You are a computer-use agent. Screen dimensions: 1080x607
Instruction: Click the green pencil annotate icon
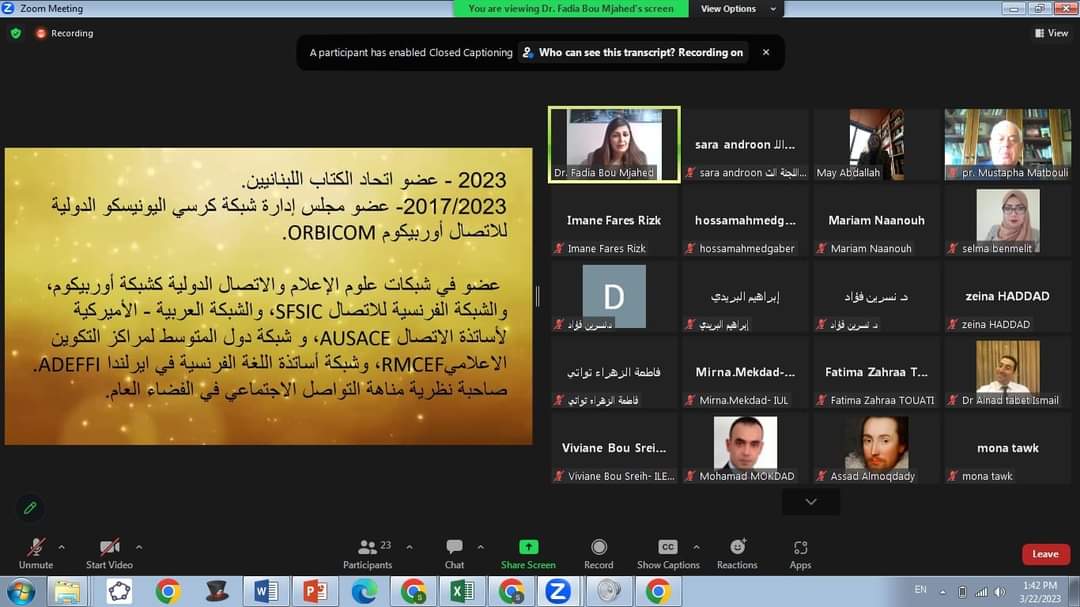30,508
